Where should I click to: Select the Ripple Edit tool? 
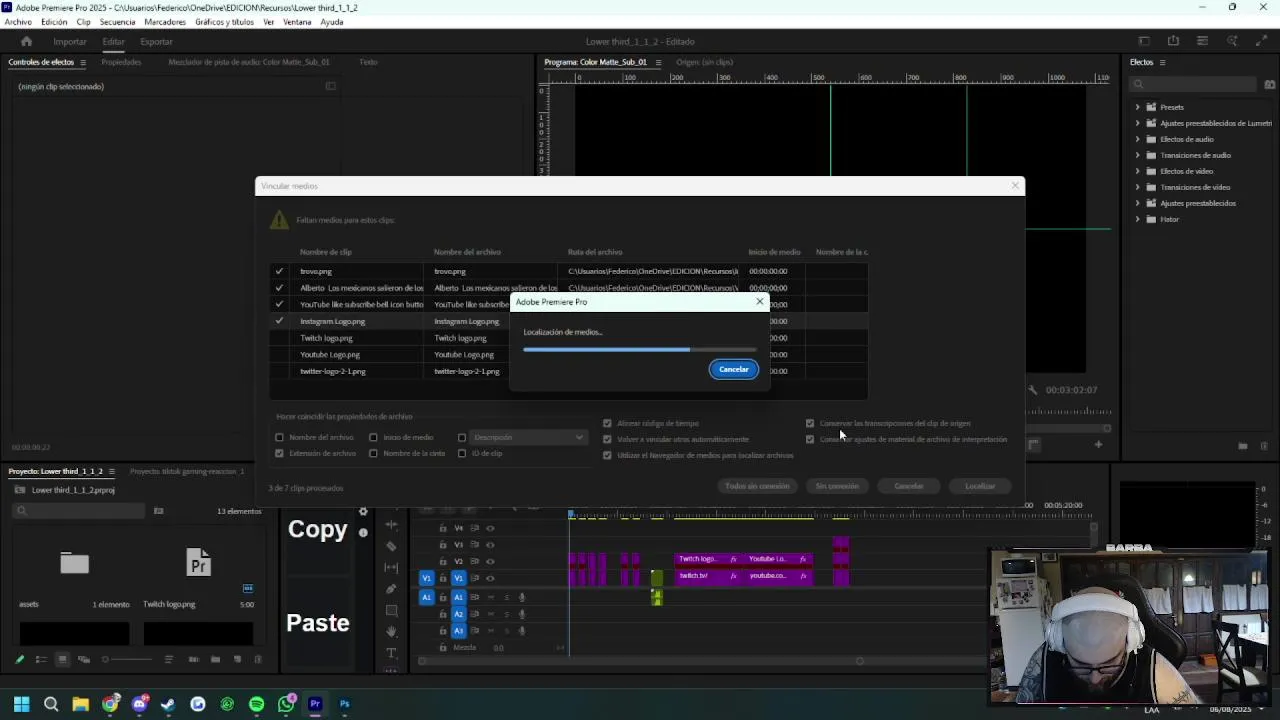[391, 525]
